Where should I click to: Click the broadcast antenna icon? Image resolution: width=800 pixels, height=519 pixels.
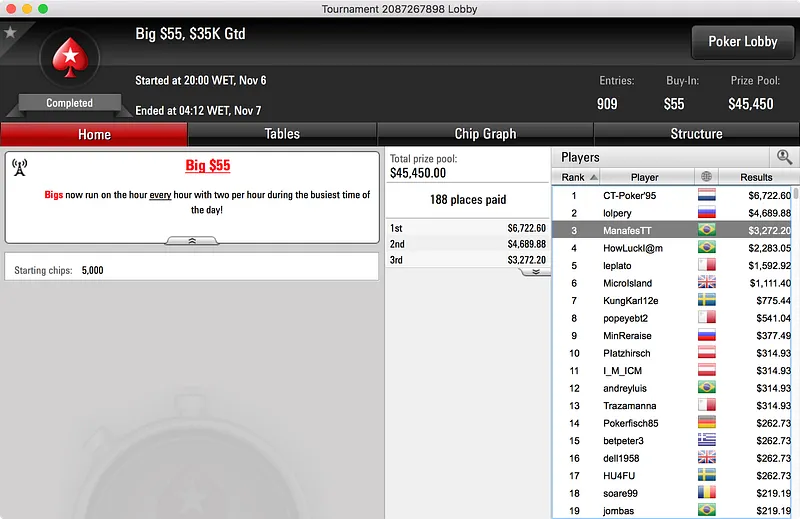pyautogui.click(x=19, y=167)
